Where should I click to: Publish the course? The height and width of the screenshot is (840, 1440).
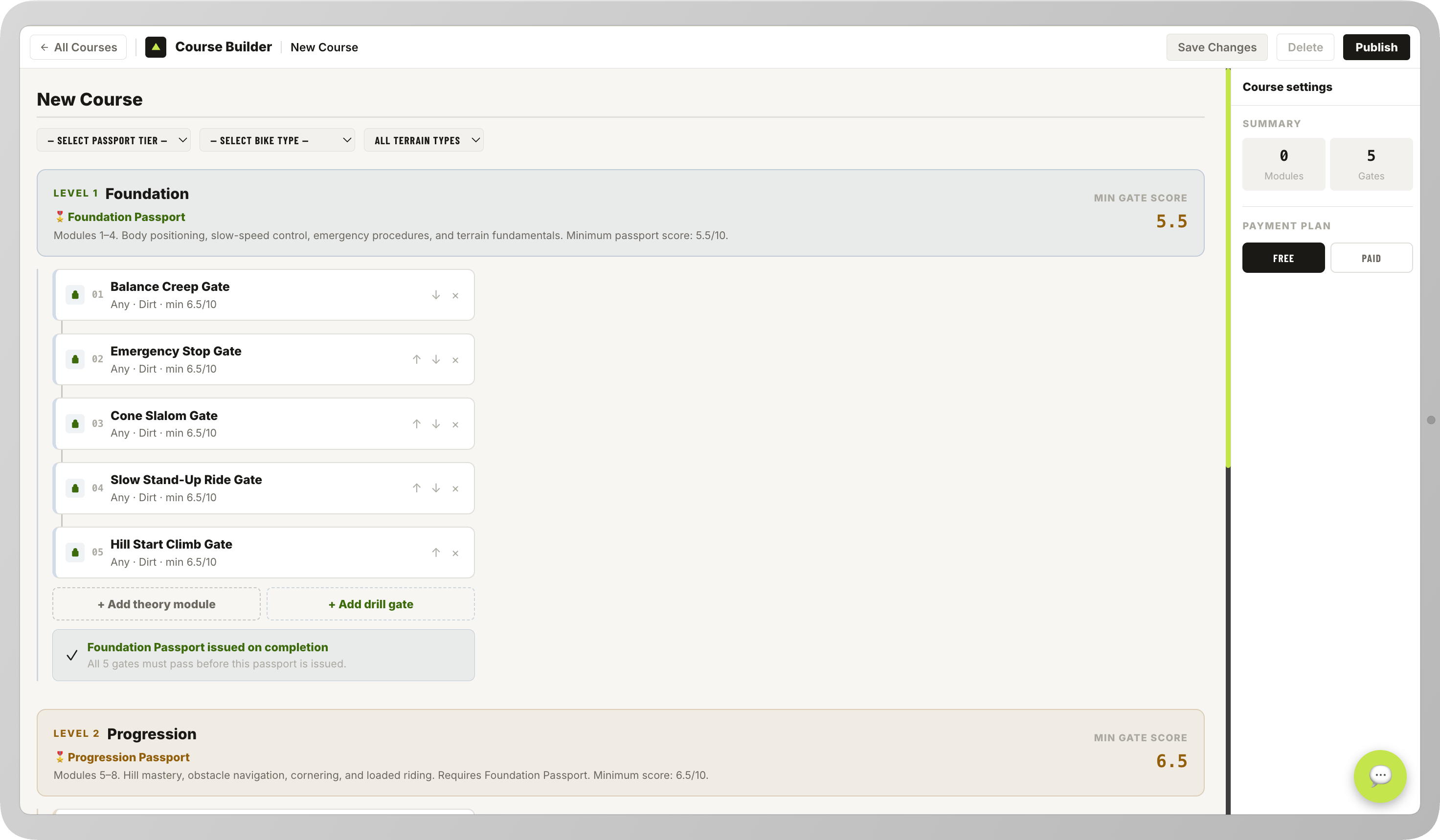click(1376, 47)
